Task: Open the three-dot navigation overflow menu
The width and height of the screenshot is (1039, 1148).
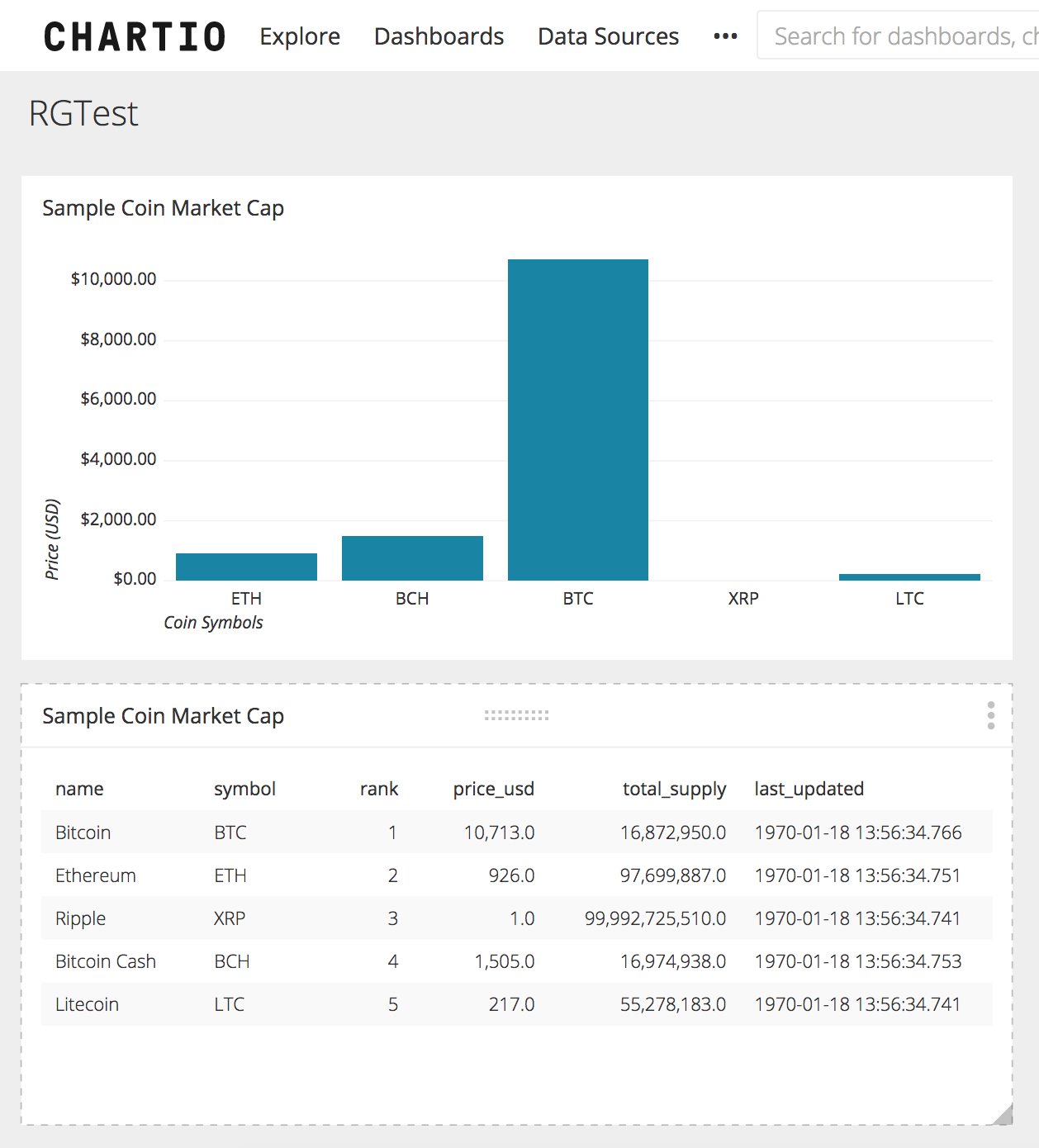Action: pyautogui.click(x=725, y=36)
